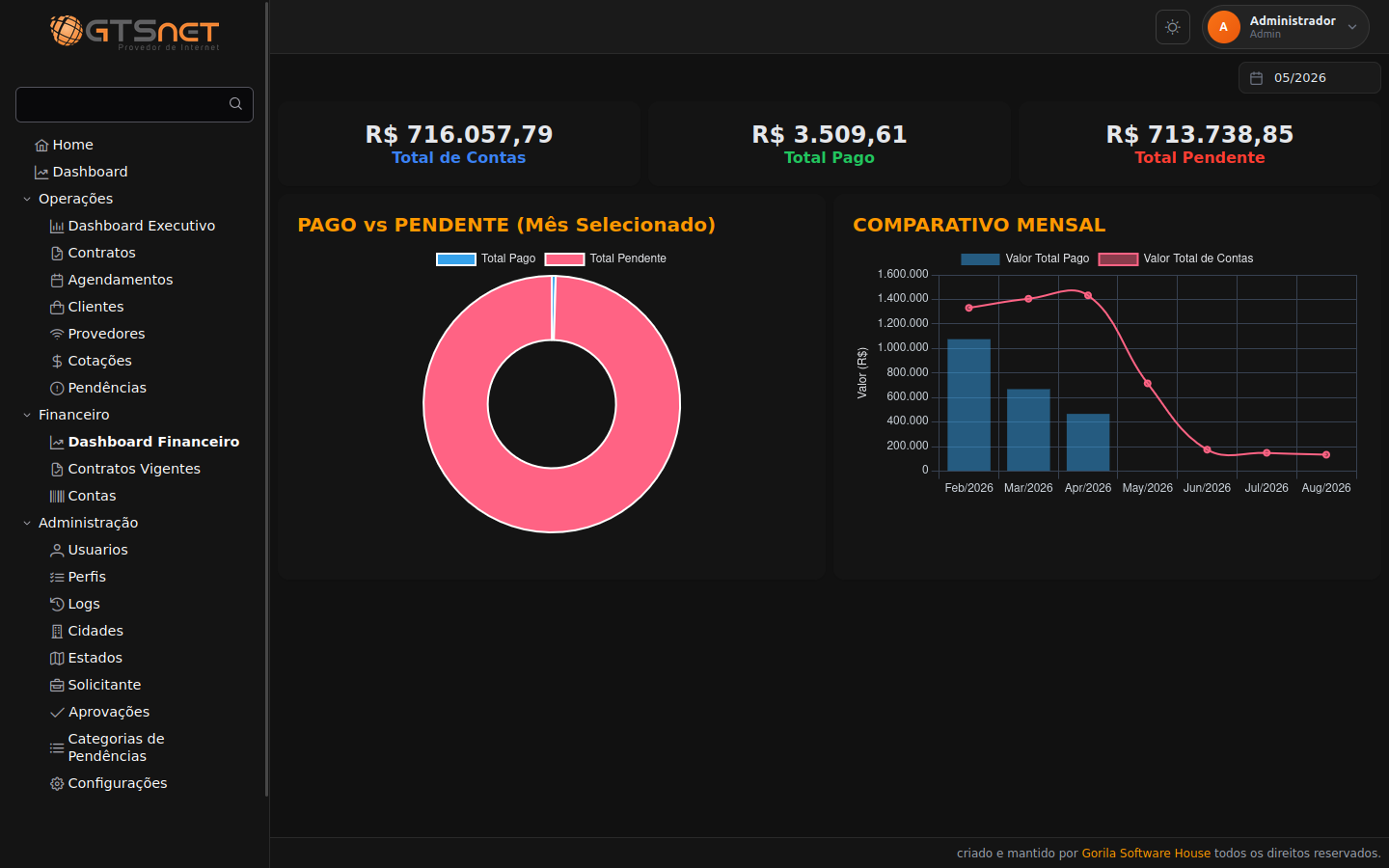Click the orange Administrador avatar circle
Screen dimensions: 1389x868
[1224, 27]
